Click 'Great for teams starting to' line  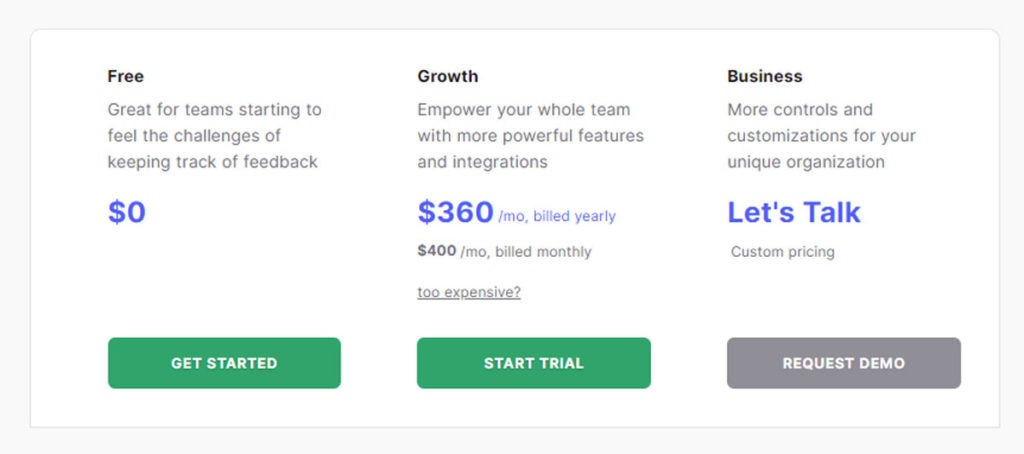pos(214,109)
